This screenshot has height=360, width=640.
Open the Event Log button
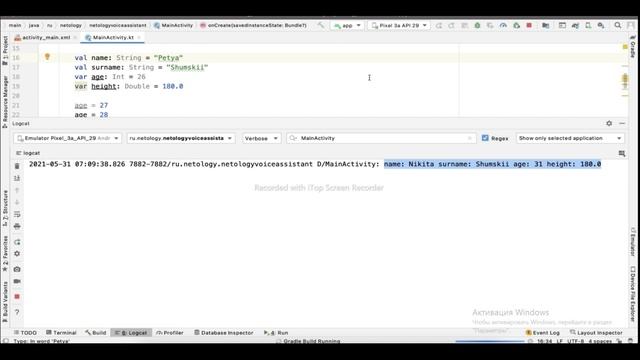(x=543, y=333)
